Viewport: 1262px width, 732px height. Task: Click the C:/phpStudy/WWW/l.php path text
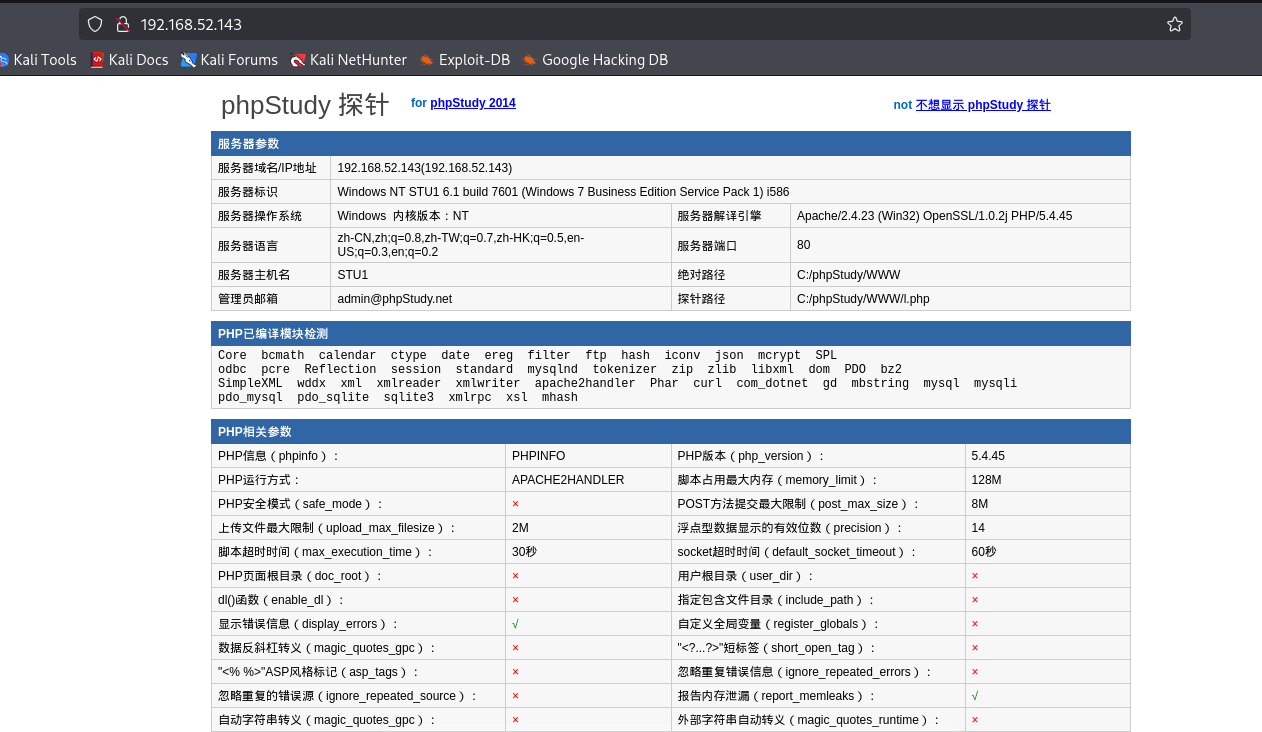(x=863, y=299)
